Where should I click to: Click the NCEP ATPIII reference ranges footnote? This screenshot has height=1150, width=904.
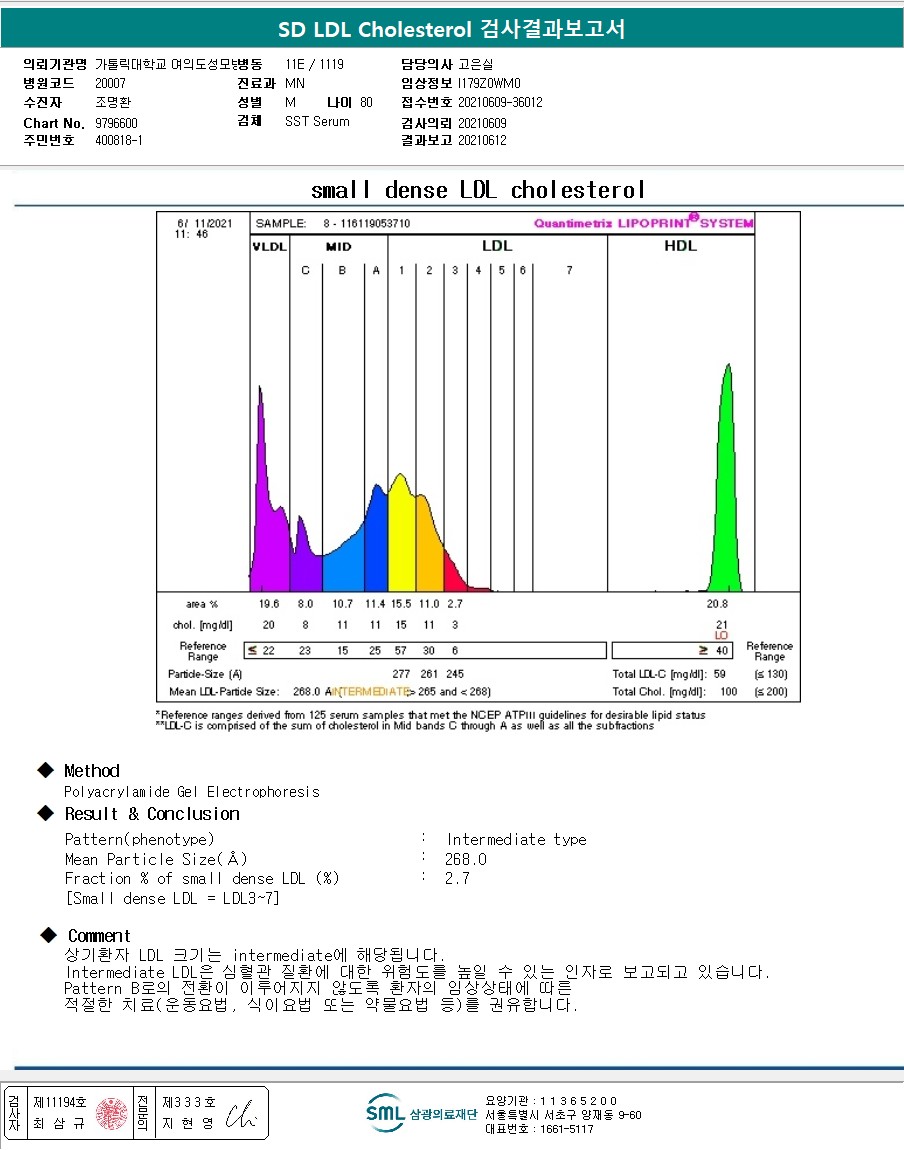point(430,714)
